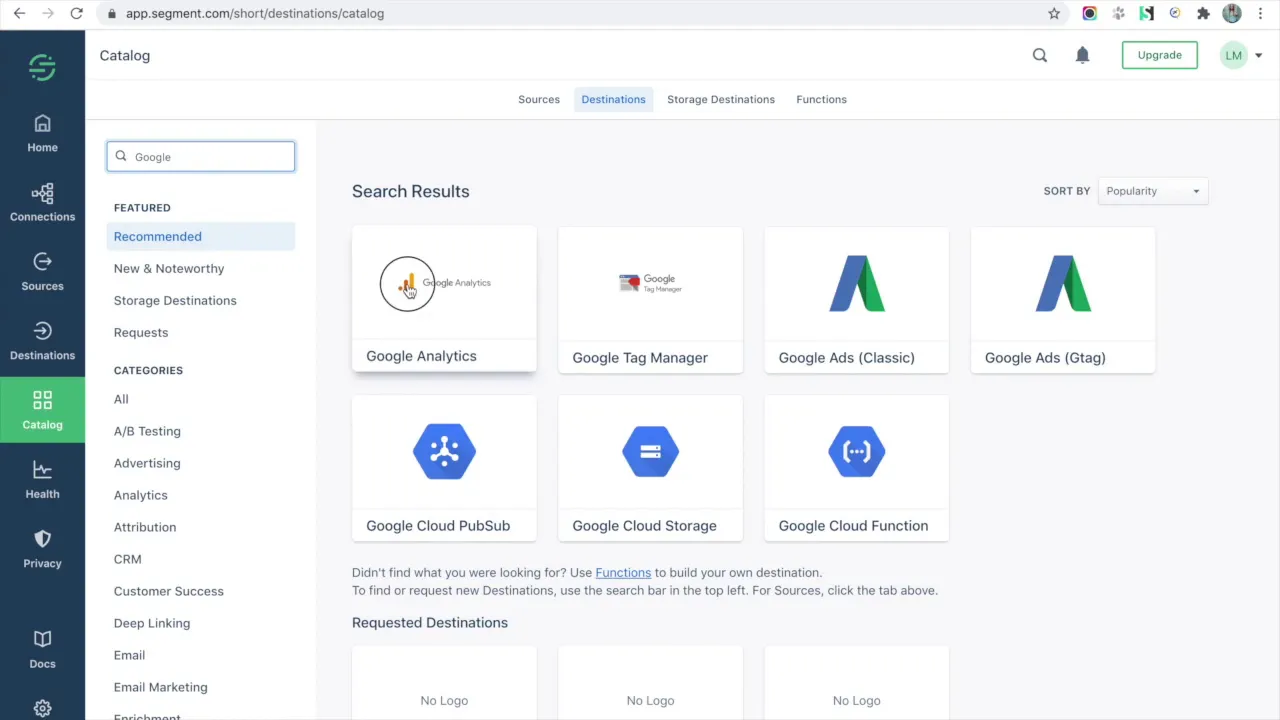Viewport: 1280px width, 720px height.
Task: Open the Sort By Popularity dropdown
Action: click(x=1153, y=191)
